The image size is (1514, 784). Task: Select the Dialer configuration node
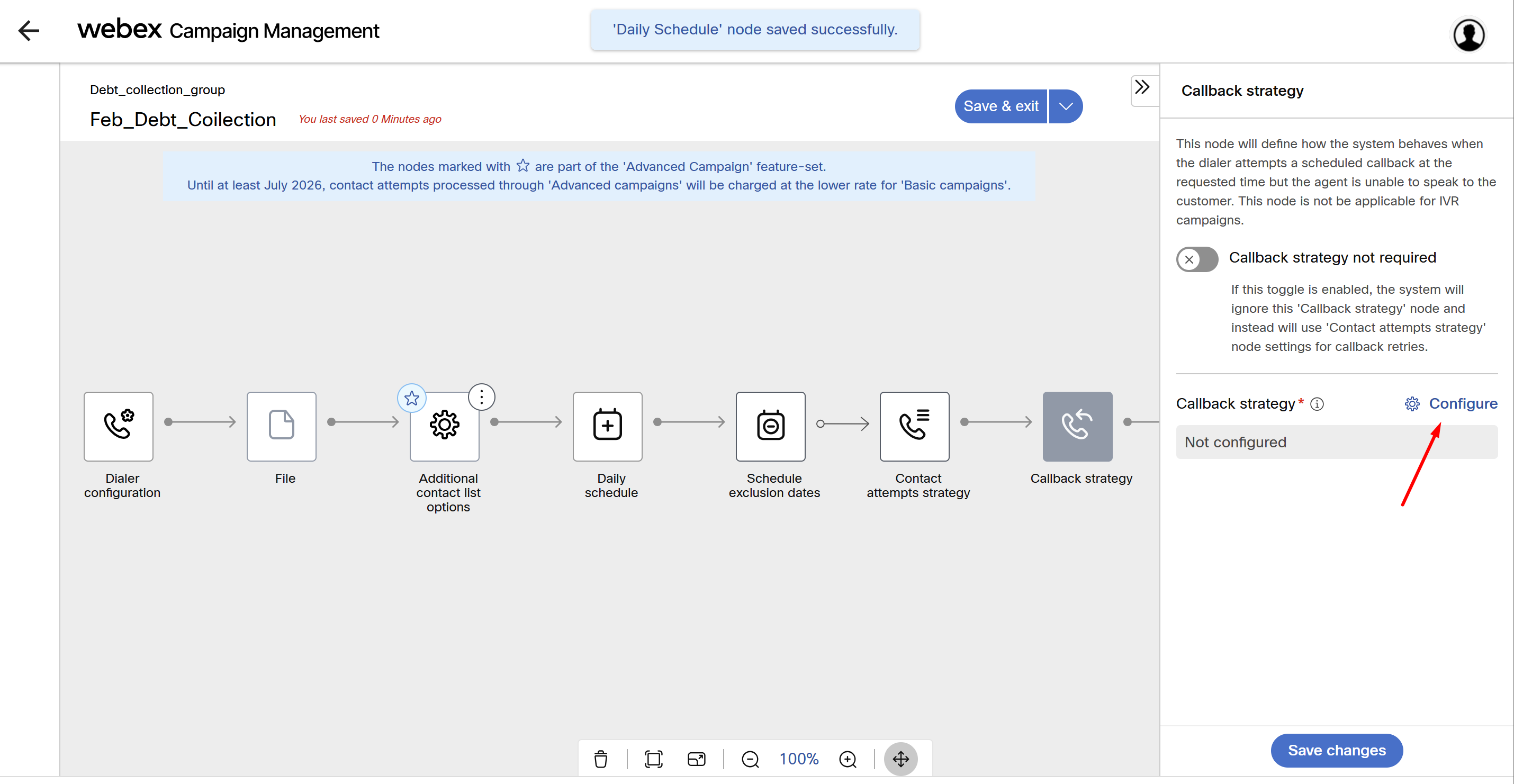click(118, 426)
